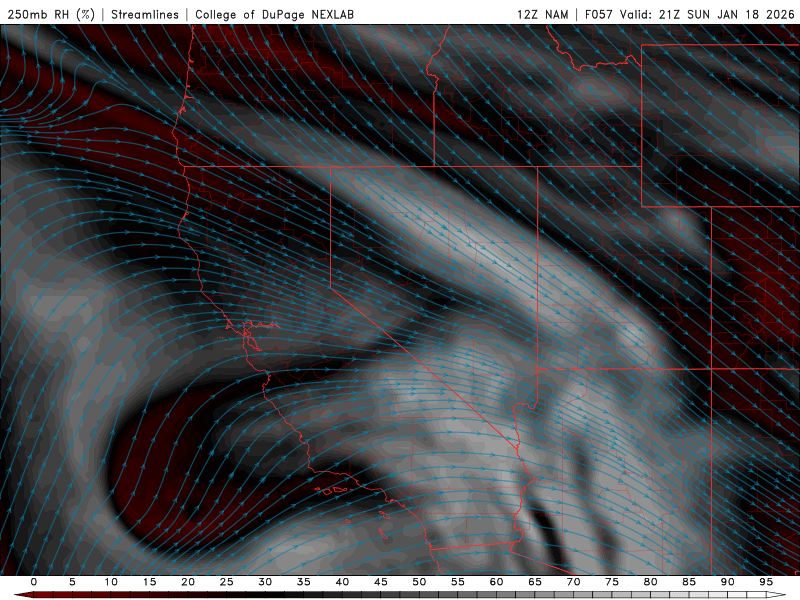Click 'Valid: 21Z SUN JAN 18 2026' text
800x600 pixels.
pos(707,14)
